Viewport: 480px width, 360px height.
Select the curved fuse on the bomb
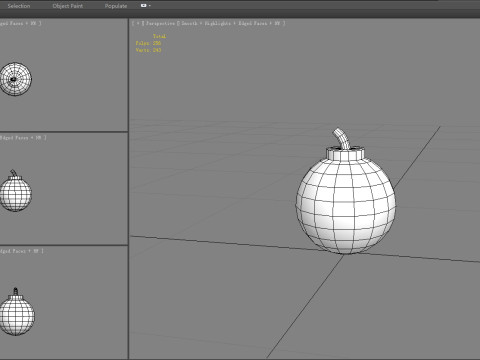tap(341, 138)
